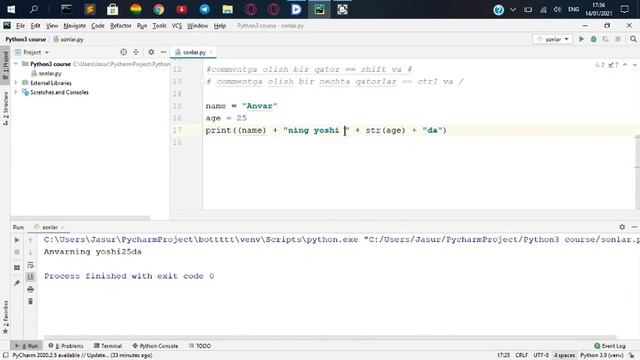Open the Code menu
This screenshot has height=360, width=640.
tap(98, 26)
